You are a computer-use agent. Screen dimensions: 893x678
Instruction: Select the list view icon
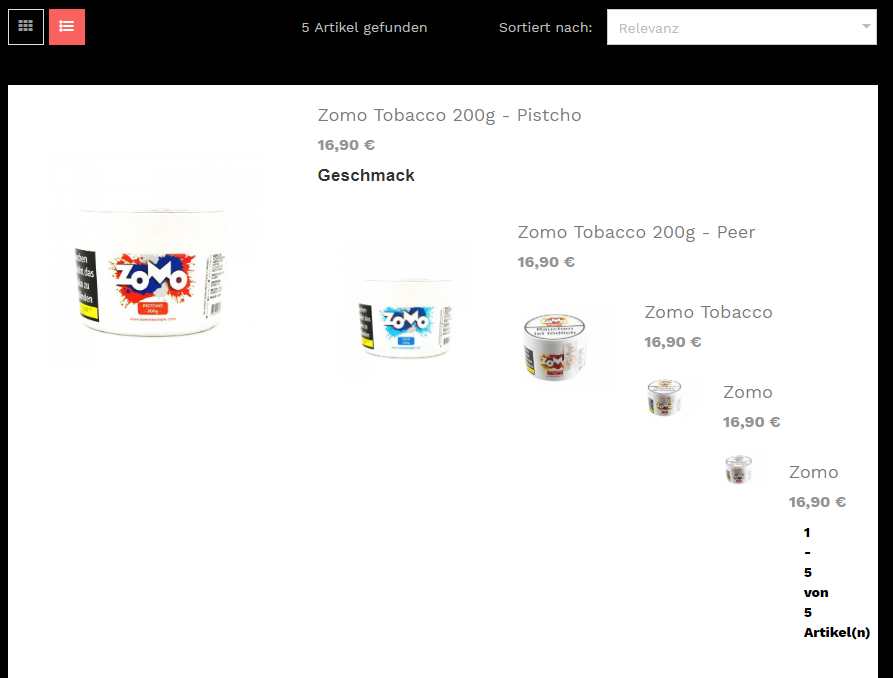[x=67, y=27]
